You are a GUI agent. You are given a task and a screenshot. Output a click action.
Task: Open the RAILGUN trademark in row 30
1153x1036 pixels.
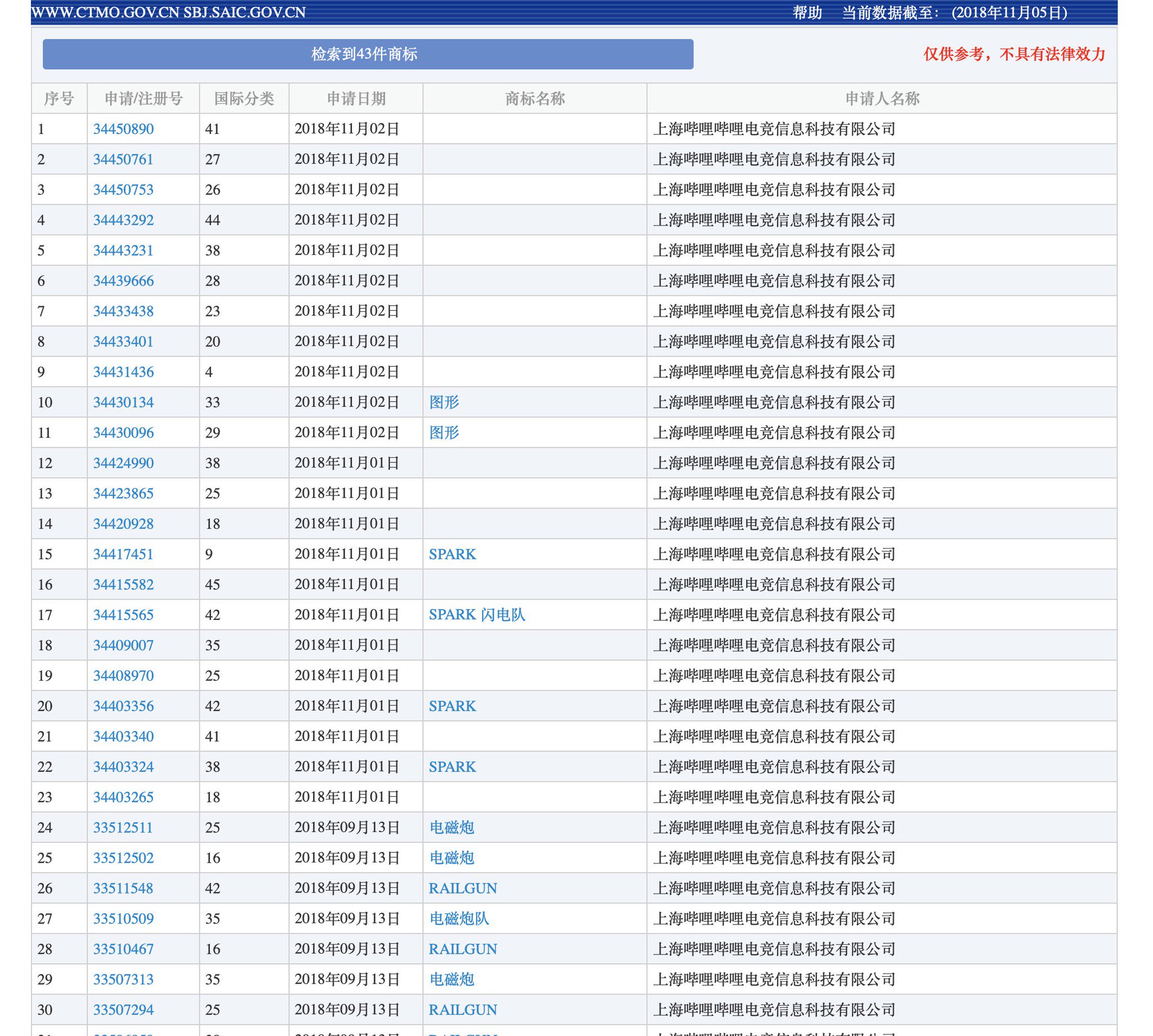point(463,1009)
